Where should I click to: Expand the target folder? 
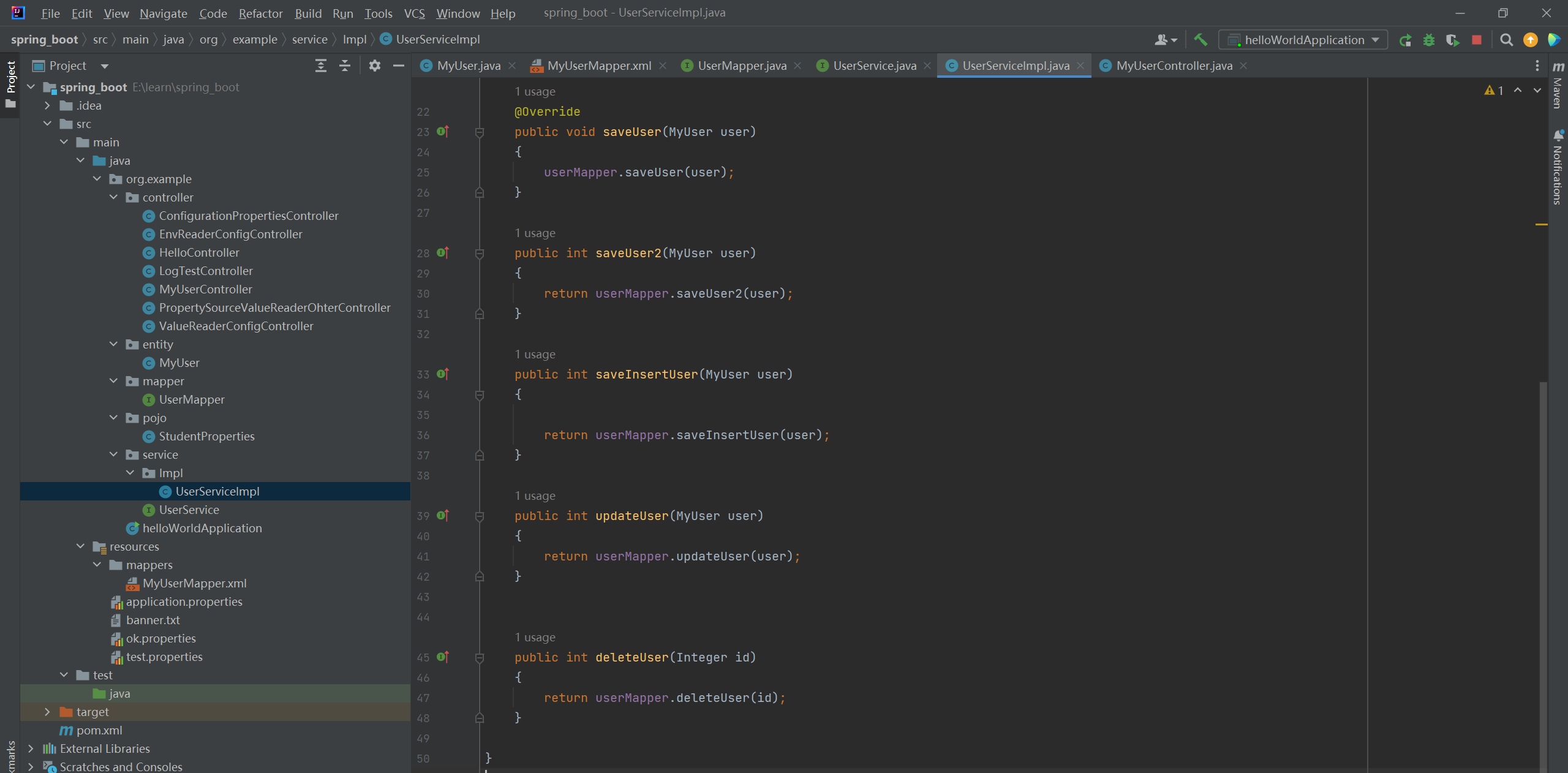pos(47,712)
